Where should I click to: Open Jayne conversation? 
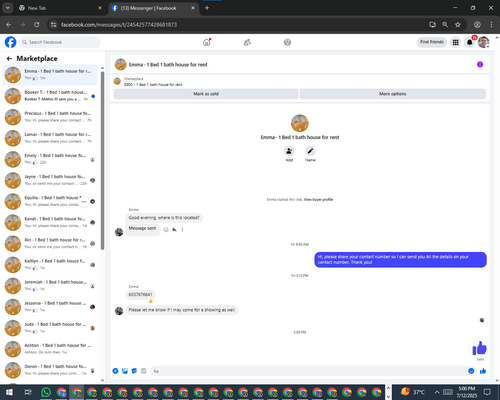50,180
